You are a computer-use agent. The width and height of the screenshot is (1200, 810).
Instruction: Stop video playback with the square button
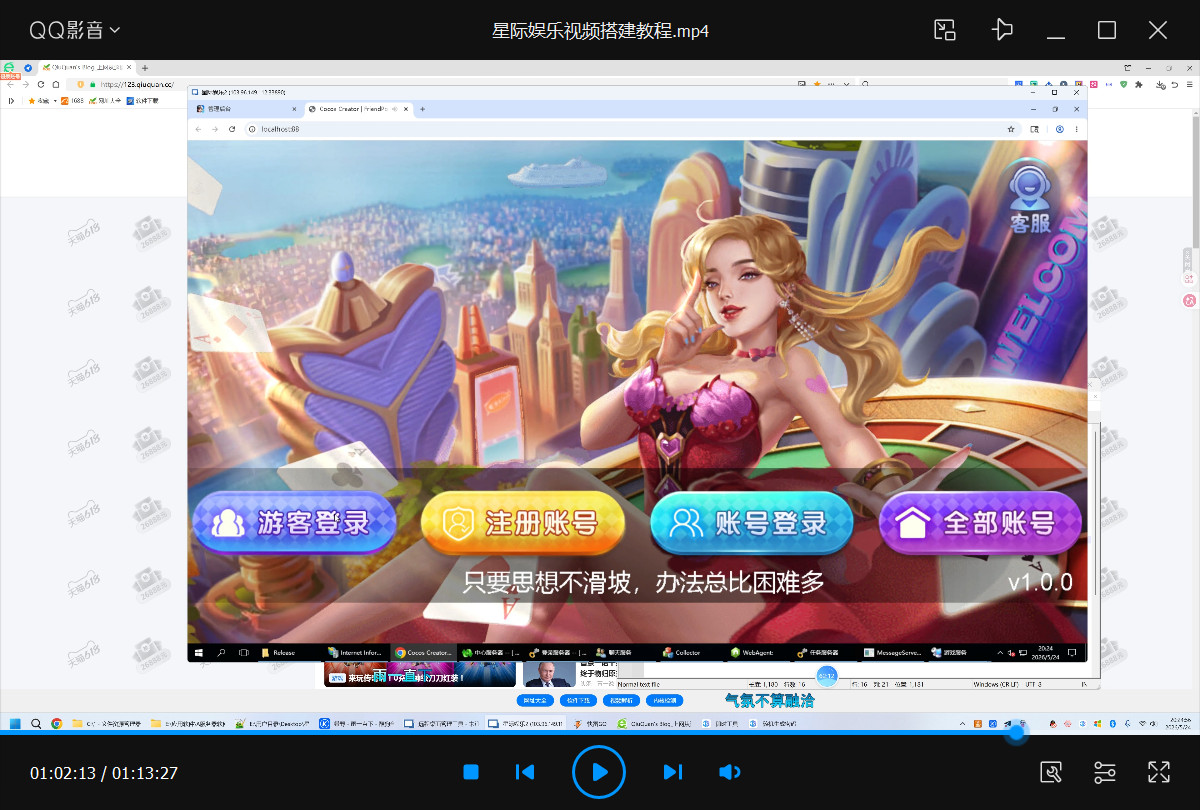coord(472,772)
